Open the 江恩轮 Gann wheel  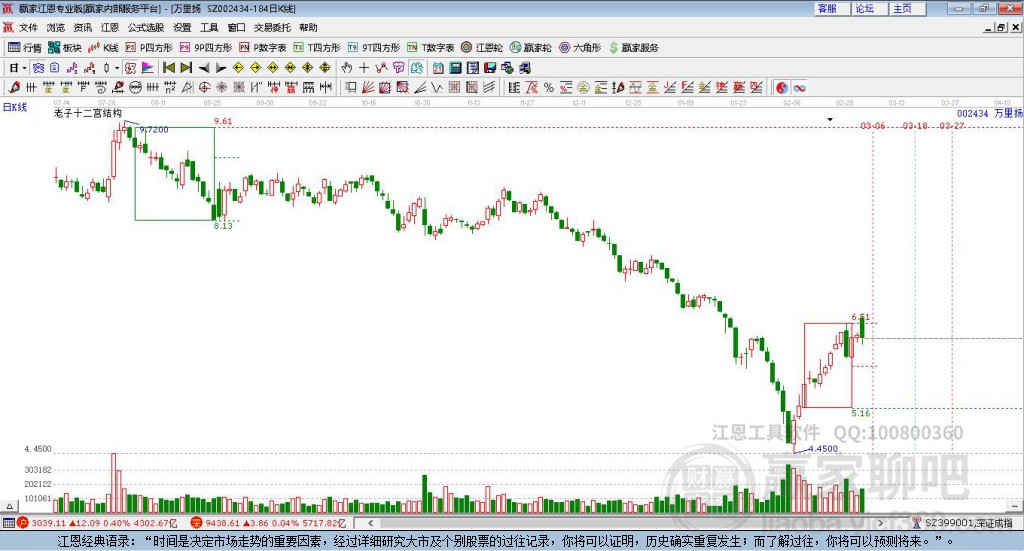click(x=482, y=48)
